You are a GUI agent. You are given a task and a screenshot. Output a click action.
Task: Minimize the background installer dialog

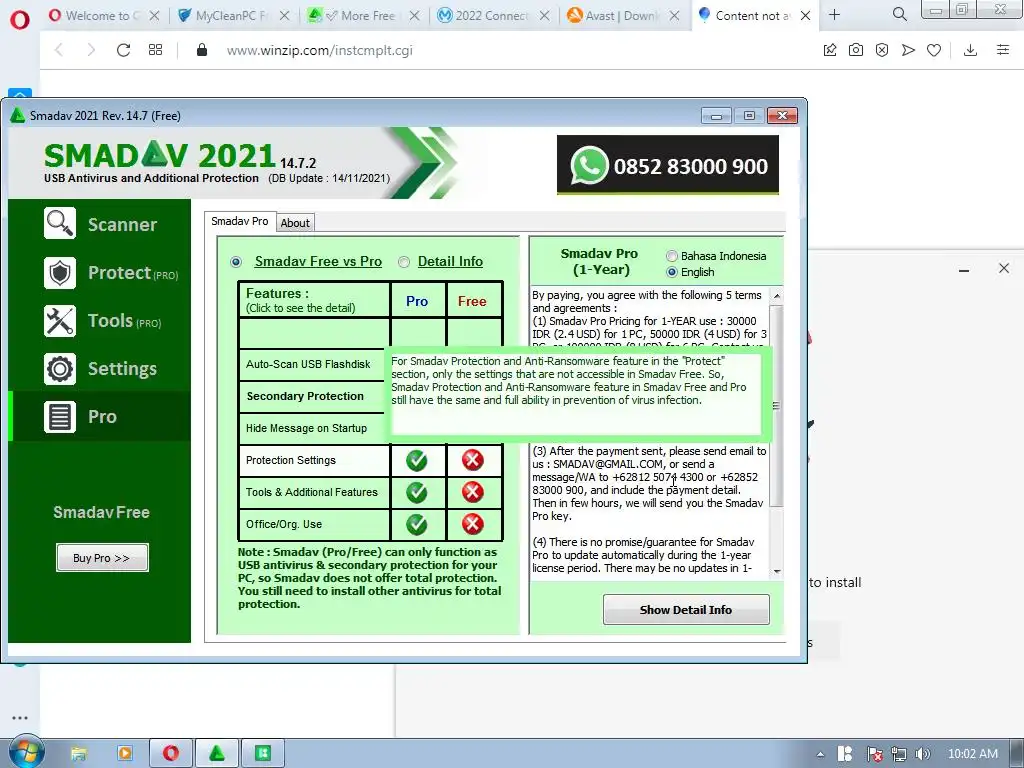coord(963,270)
